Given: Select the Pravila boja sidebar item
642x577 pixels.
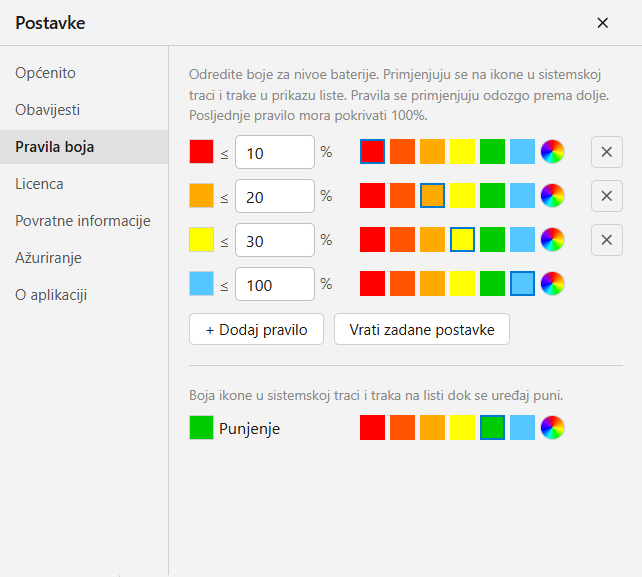Looking at the screenshot, I should (x=84, y=147).
